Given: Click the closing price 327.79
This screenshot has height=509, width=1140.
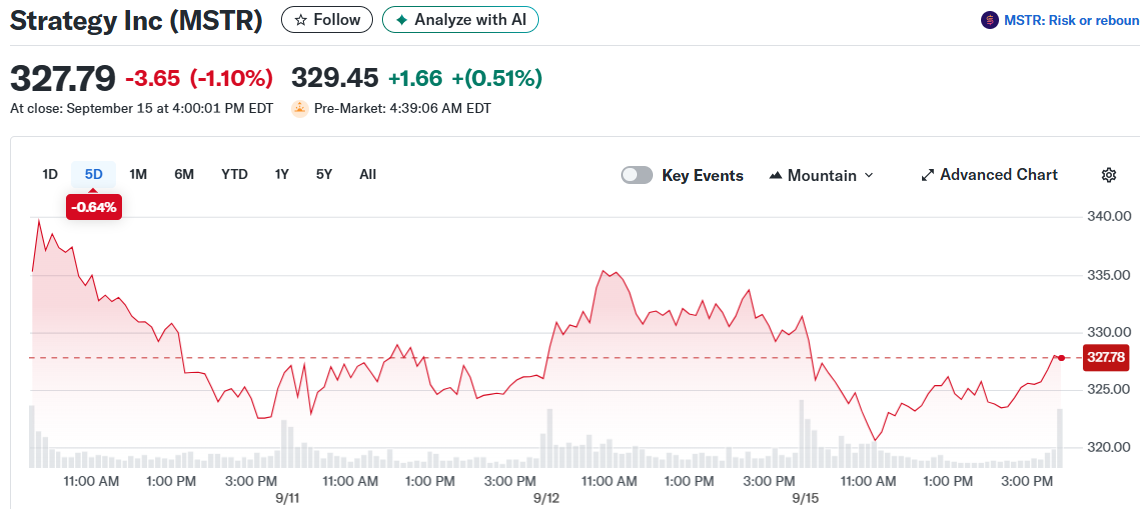Looking at the screenshot, I should tap(63, 78).
